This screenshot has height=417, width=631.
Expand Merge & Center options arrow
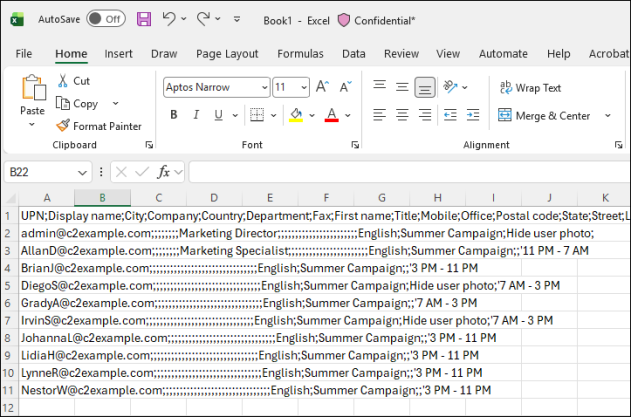pos(608,116)
